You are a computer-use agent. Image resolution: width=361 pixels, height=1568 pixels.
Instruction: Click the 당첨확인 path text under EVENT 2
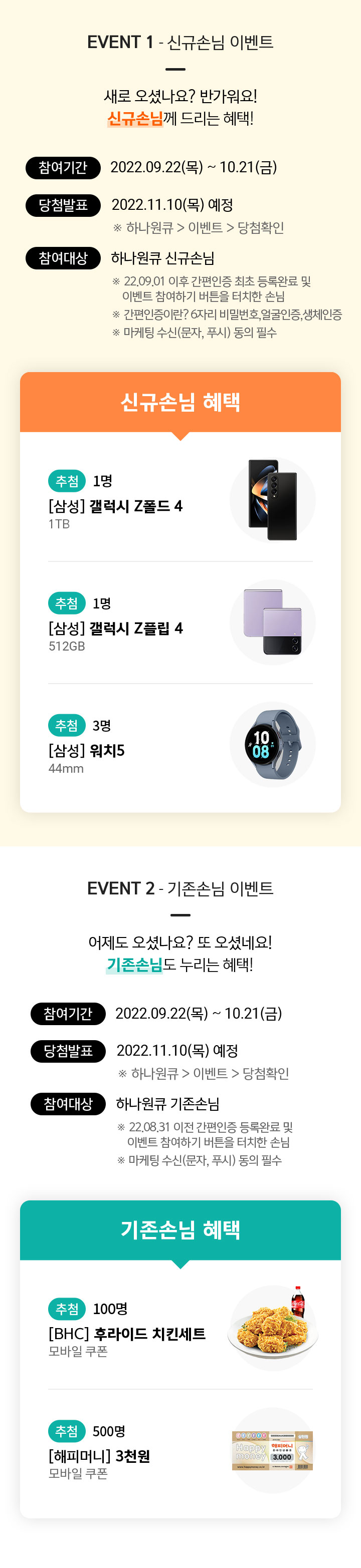[265, 1074]
